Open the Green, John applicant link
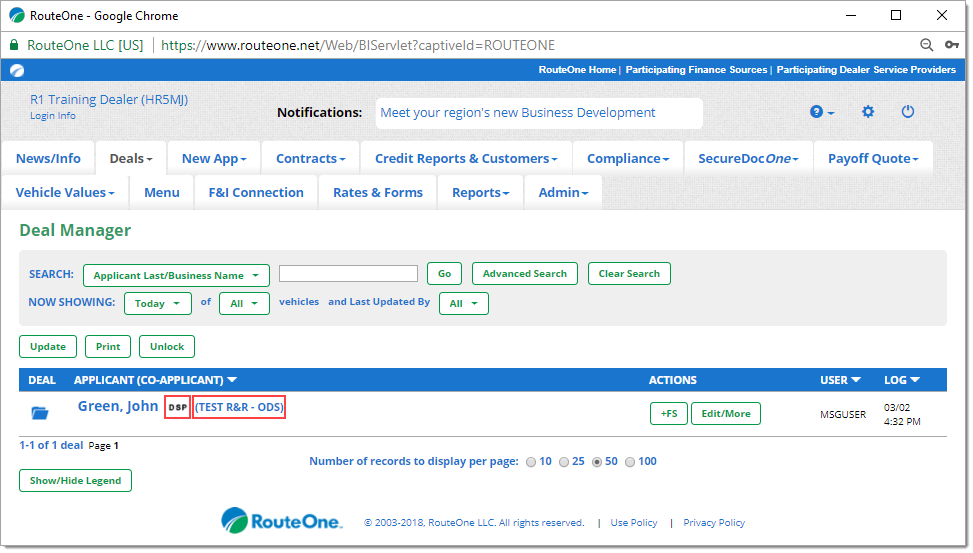Image resolution: width=973 pixels, height=553 pixels. pyautogui.click(x=118, y=406)
